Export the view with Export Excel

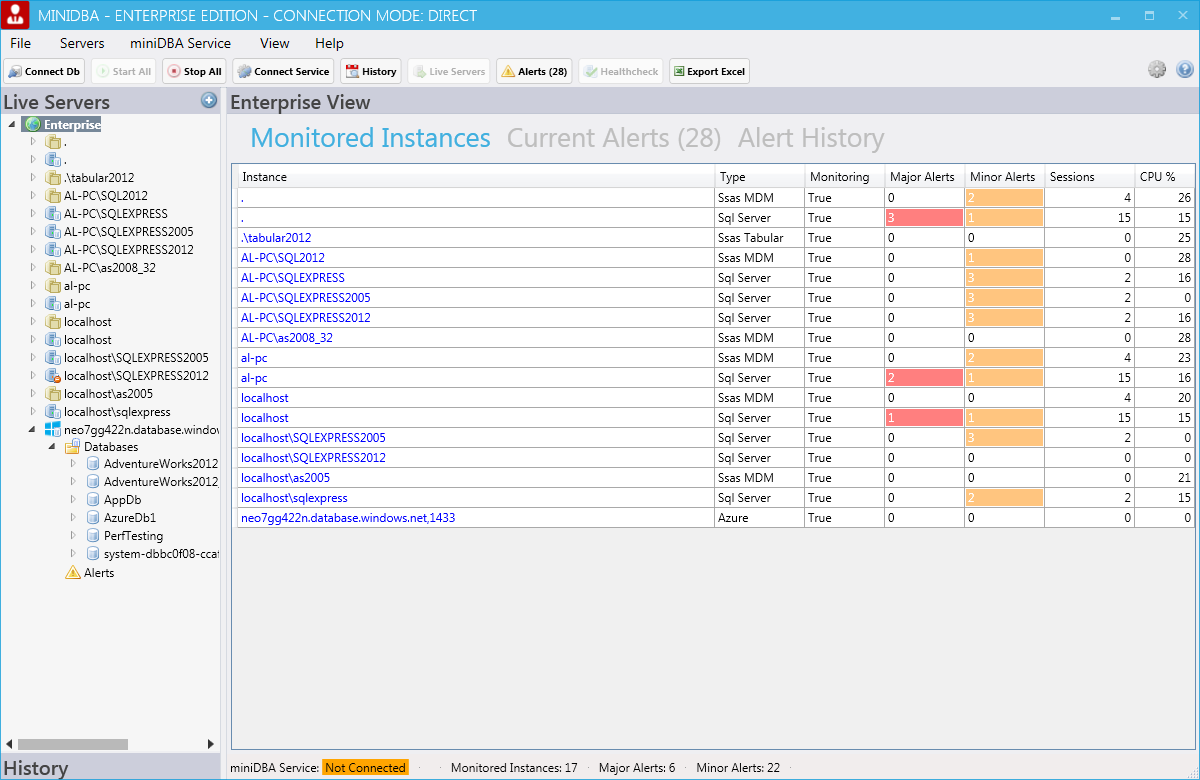click(709, 72)
